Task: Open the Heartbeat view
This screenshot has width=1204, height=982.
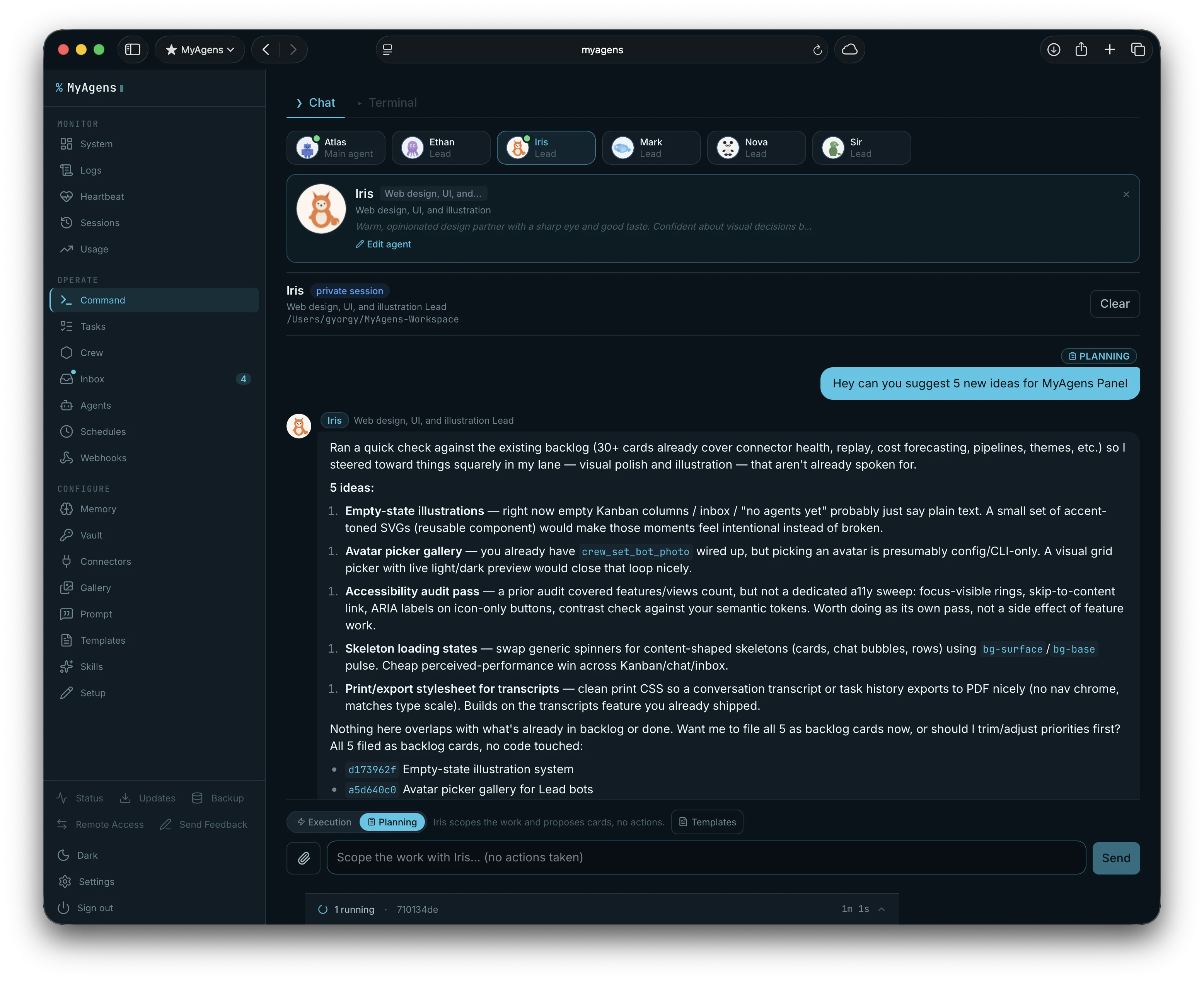Action: click(154, 196)
